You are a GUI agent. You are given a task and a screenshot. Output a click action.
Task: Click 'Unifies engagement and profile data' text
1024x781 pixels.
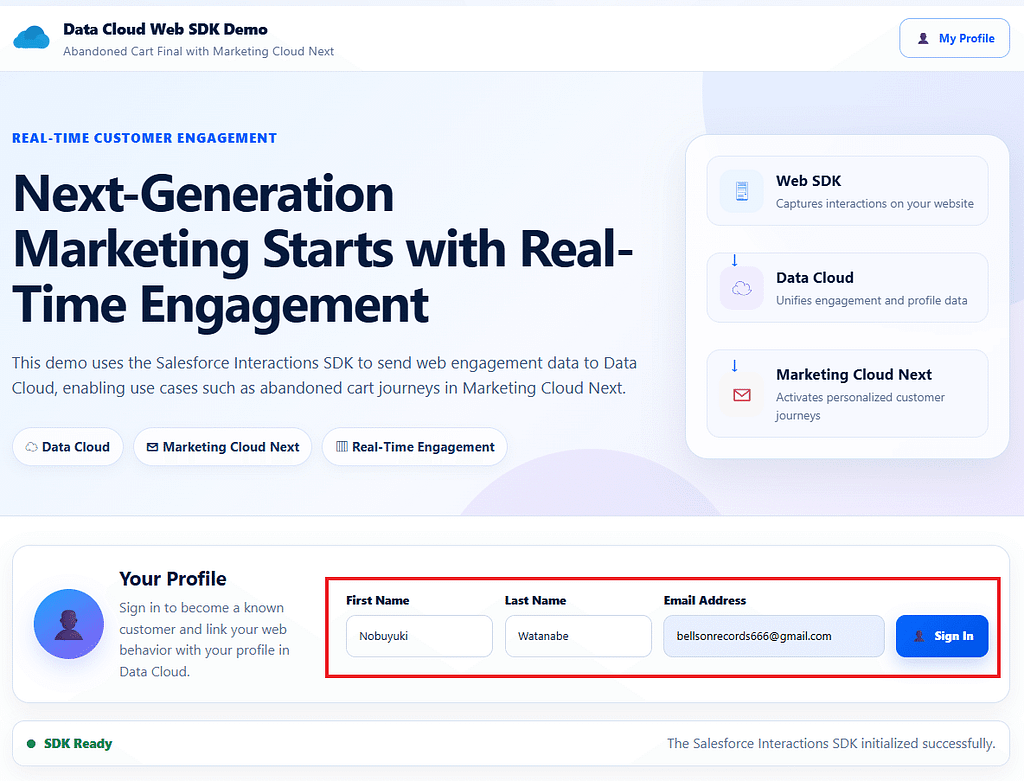pyautogui.click(x=871, y=300)
